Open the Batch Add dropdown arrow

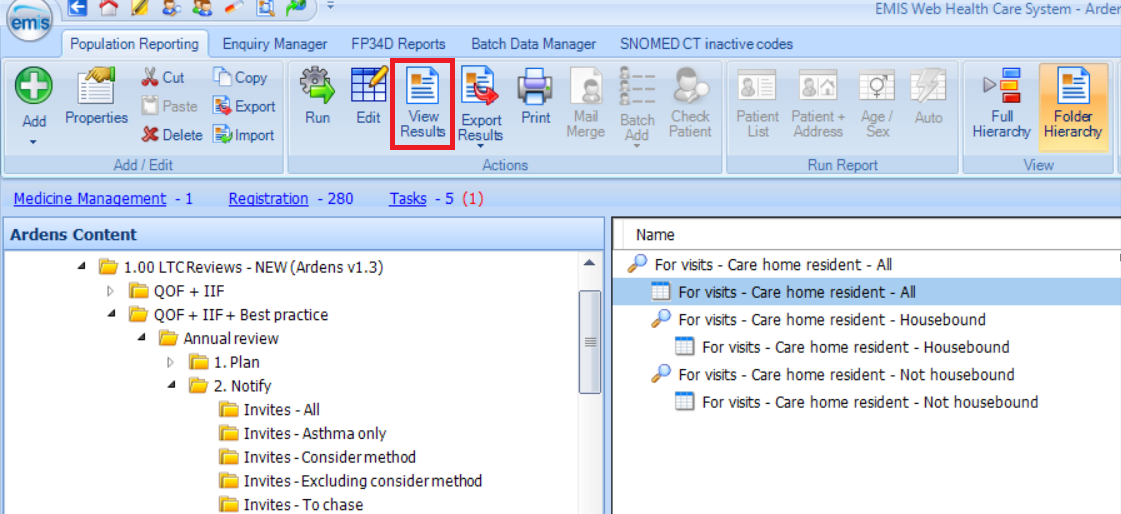[x=637, y=146]
